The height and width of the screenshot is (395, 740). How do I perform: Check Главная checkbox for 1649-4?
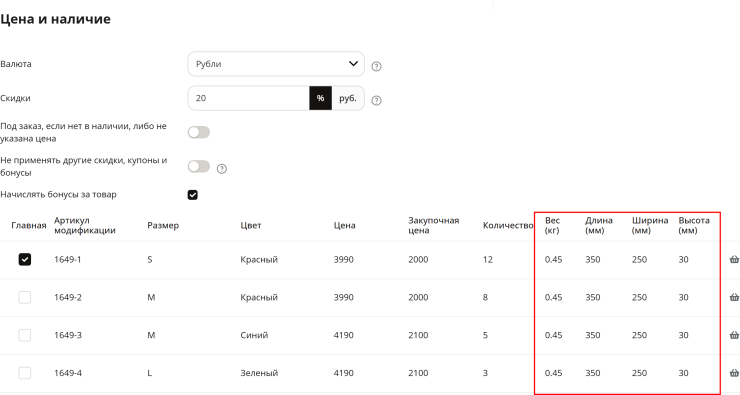pyautogui.click(x=25, y=372)
